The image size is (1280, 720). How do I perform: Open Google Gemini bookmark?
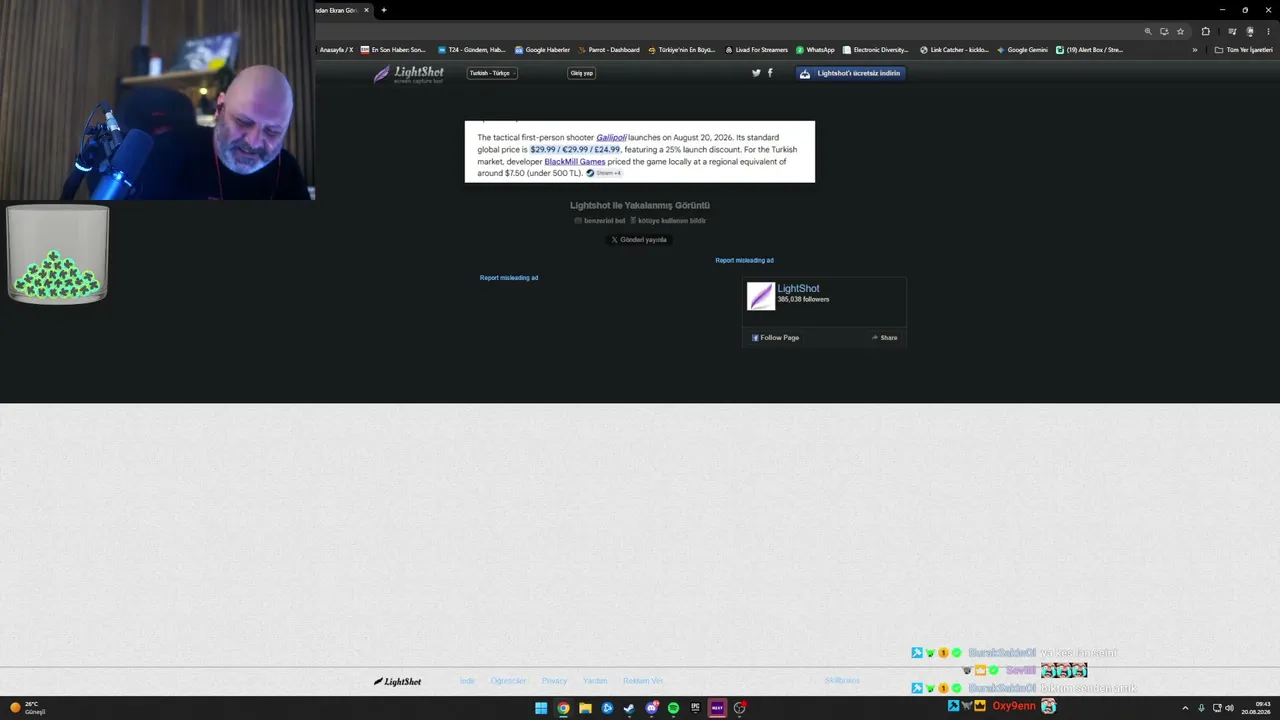pyautogui.click(x=1022, y=50)
